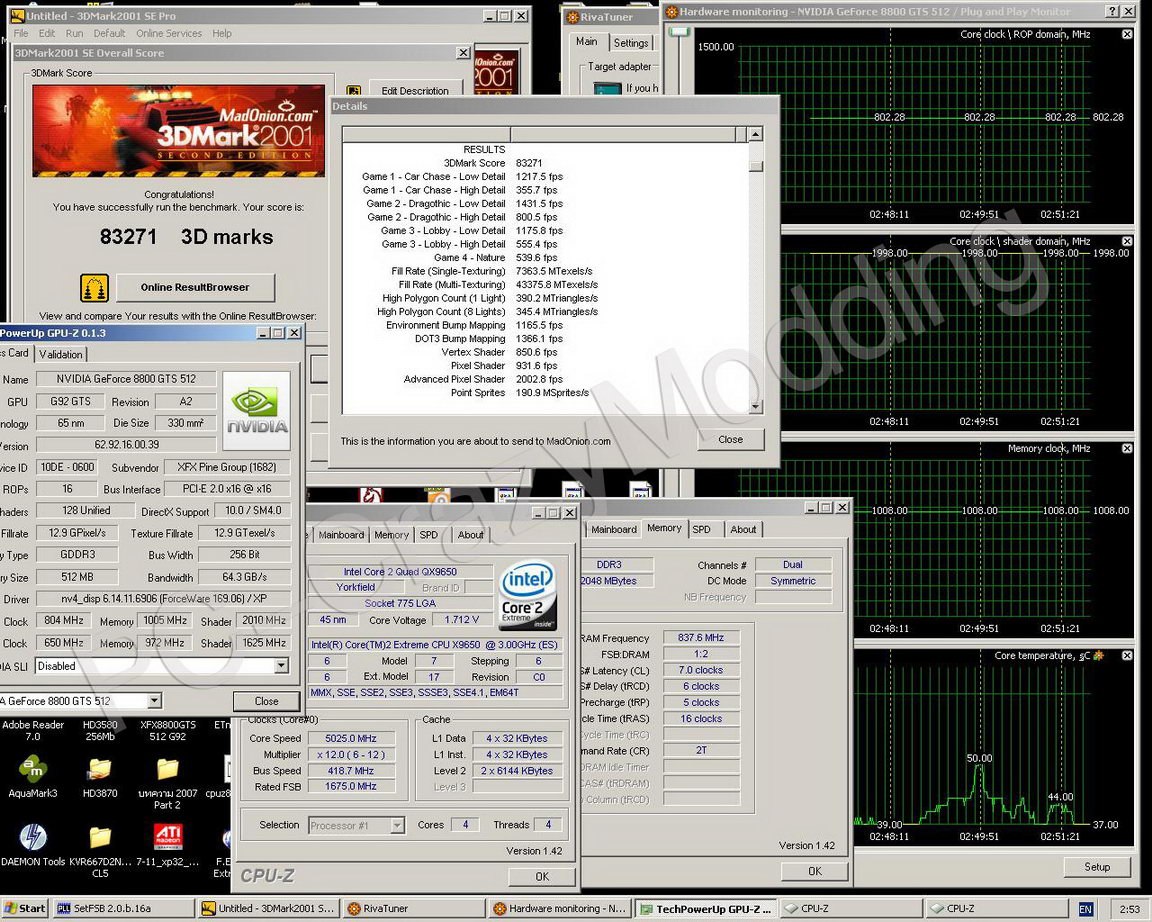
Task: Switch to Hardware monitoring taskbar button
Action: 559,909
